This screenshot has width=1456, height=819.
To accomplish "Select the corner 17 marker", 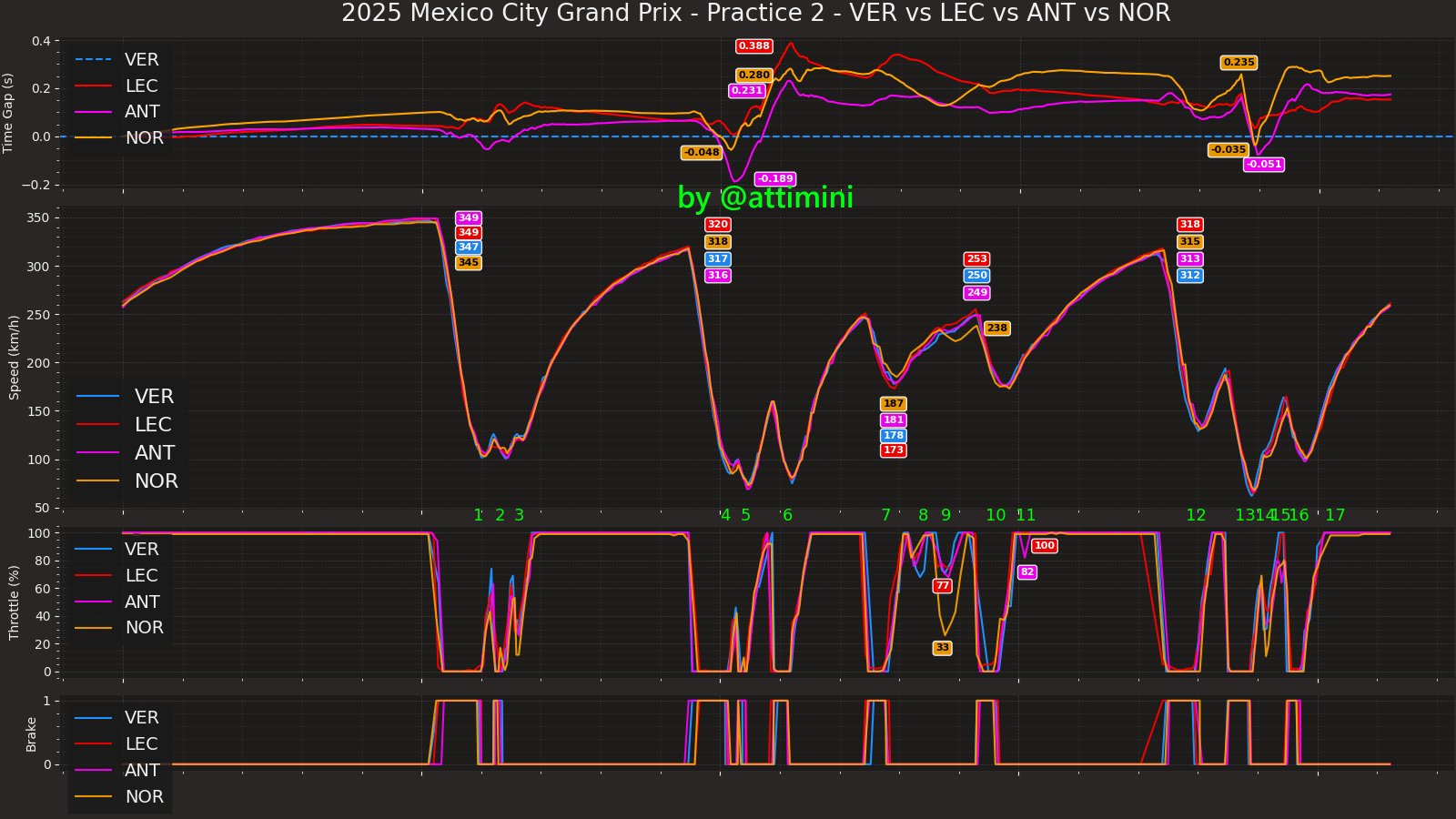I will point(1335,516).
